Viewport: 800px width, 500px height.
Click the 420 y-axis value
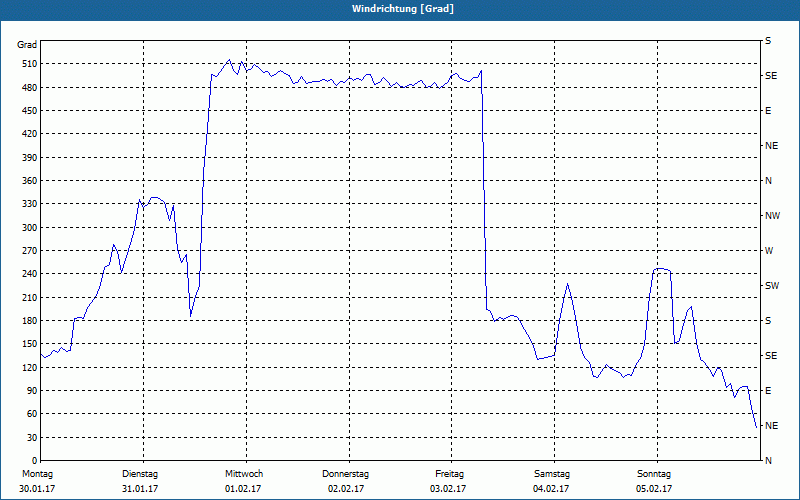[x=30, y=134]
